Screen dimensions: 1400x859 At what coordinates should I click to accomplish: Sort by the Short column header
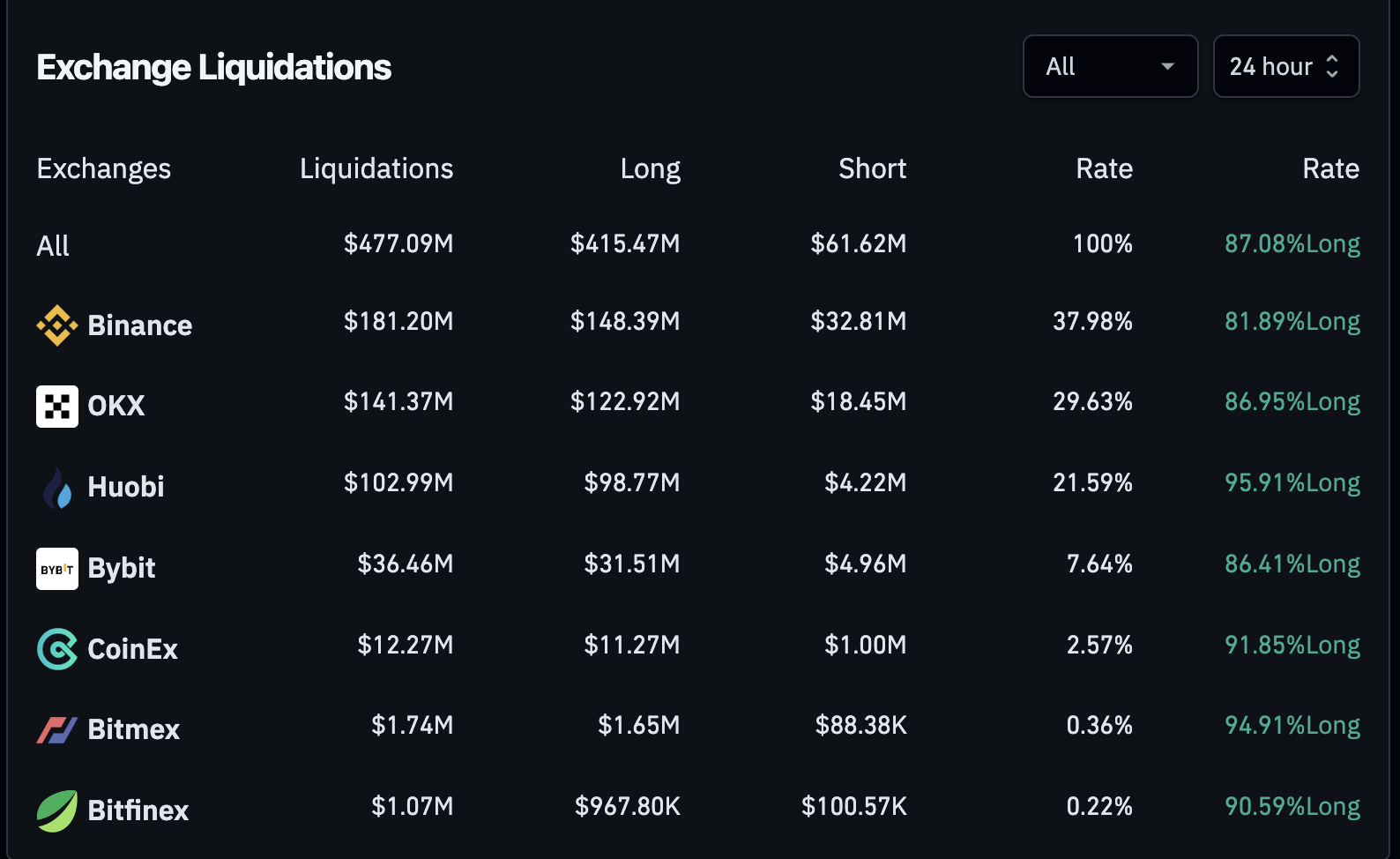pos(872,168)
